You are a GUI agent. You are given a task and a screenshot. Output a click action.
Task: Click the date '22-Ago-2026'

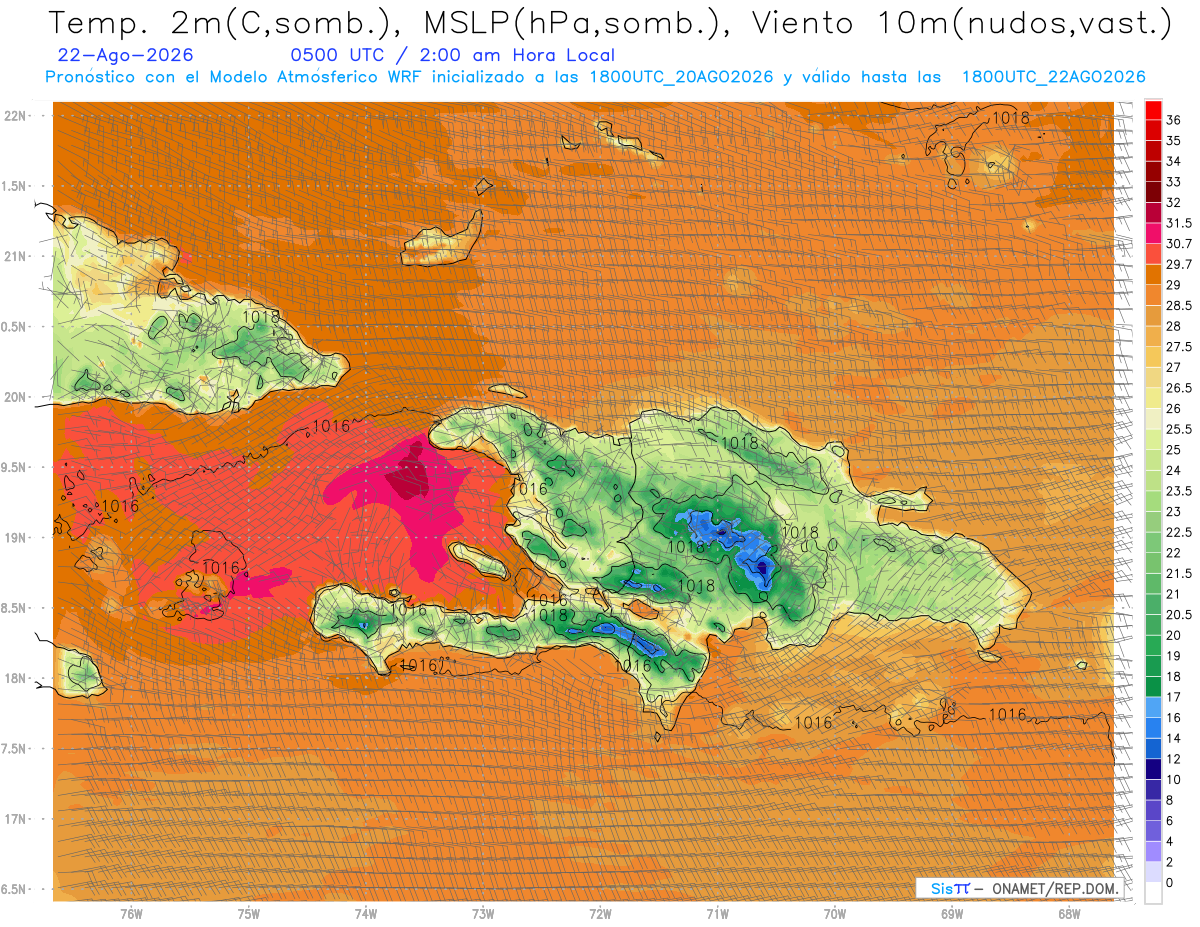pos(126,55)
